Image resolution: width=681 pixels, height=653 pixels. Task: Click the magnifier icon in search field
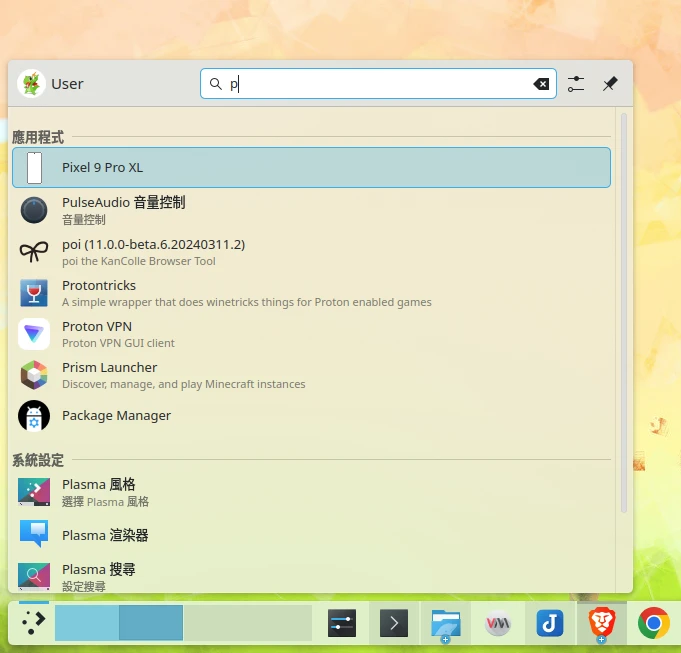[215, 83]
